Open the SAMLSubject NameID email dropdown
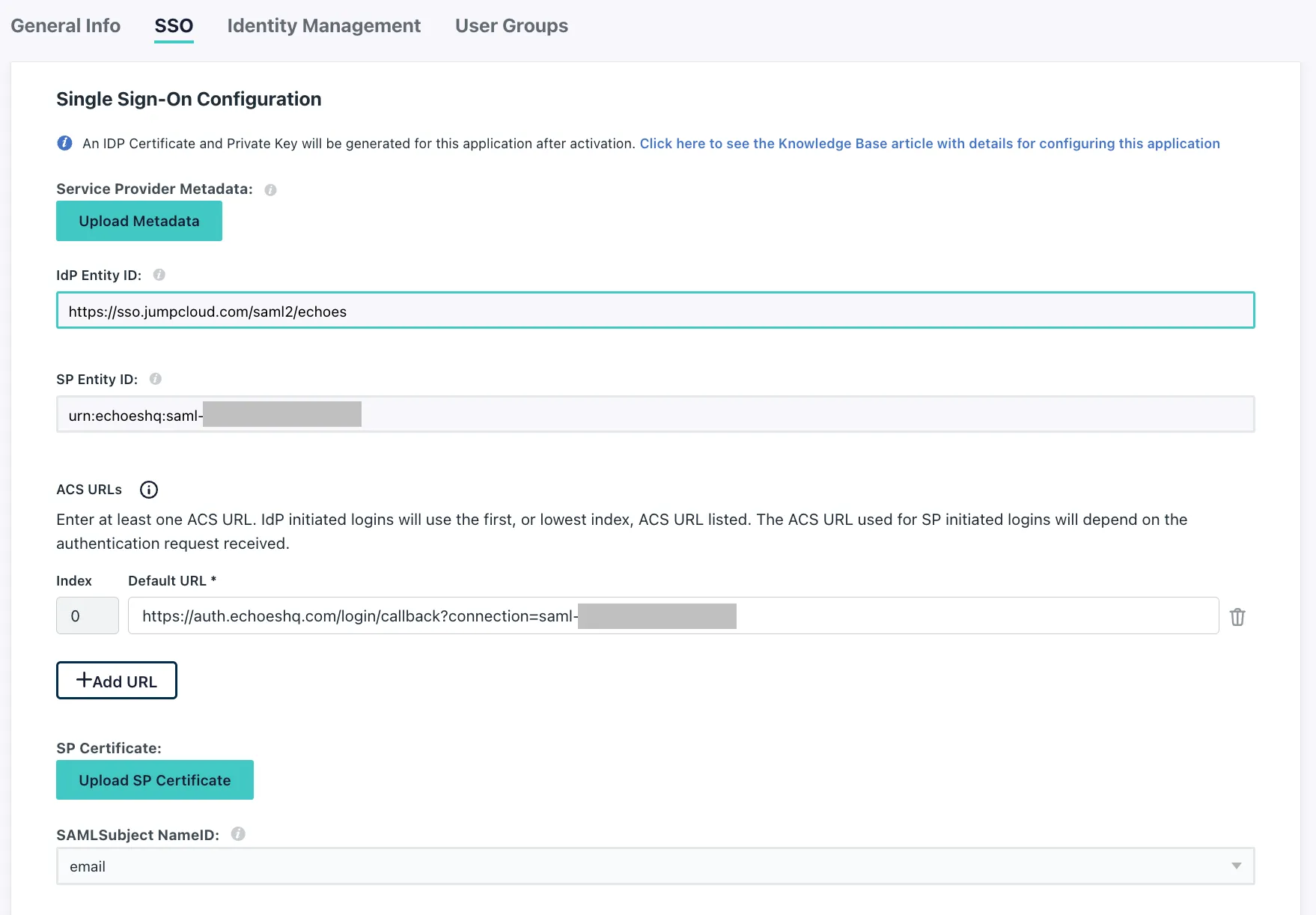1316x915 pixels. click(656, 866)
